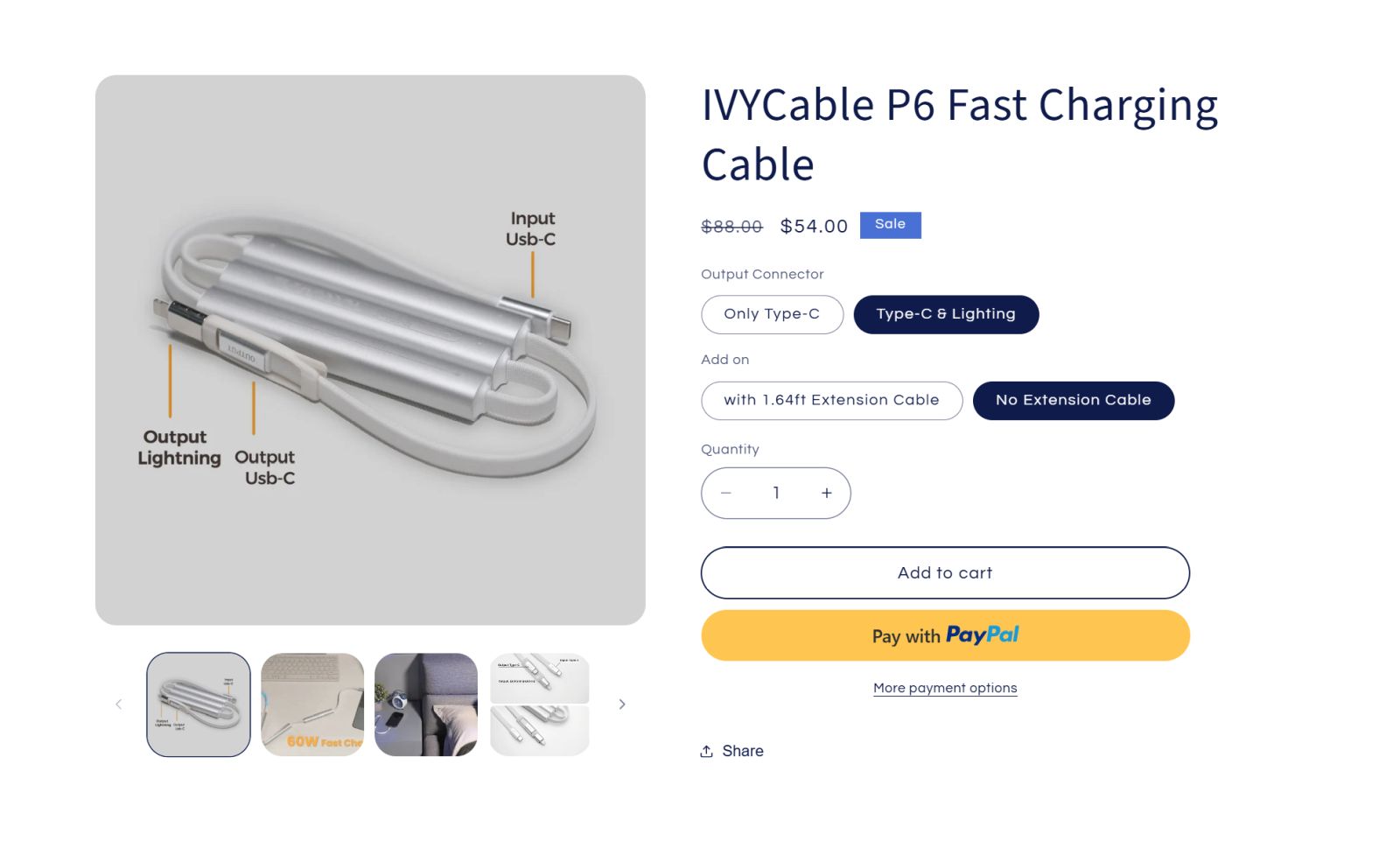Image resolution: width=1400 pixels, height=841 pixels.
Task: Click previous arrow in thumbnail carousel
Action: coord(119,704)
